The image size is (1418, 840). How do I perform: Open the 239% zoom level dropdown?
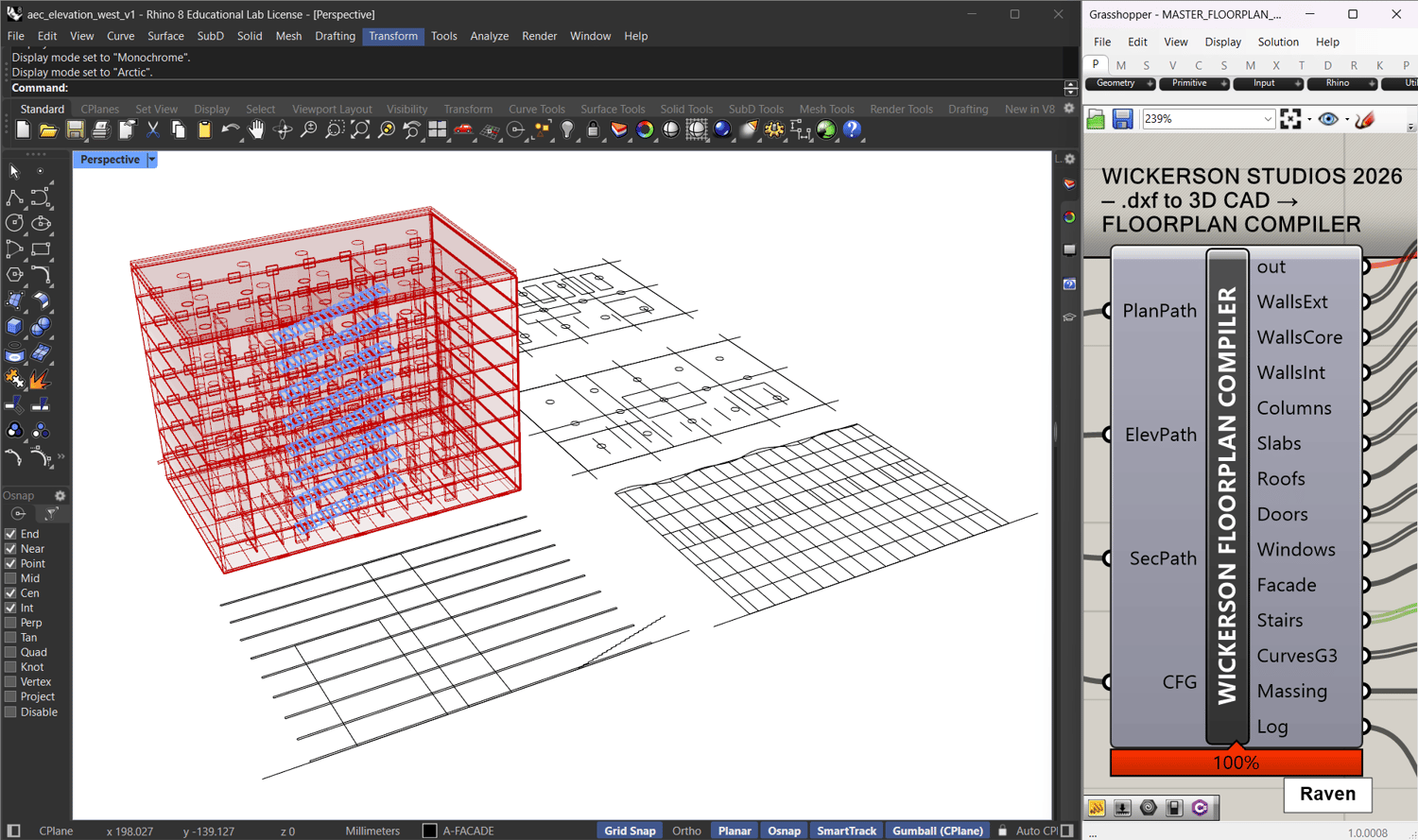(x=1268, y=119)
